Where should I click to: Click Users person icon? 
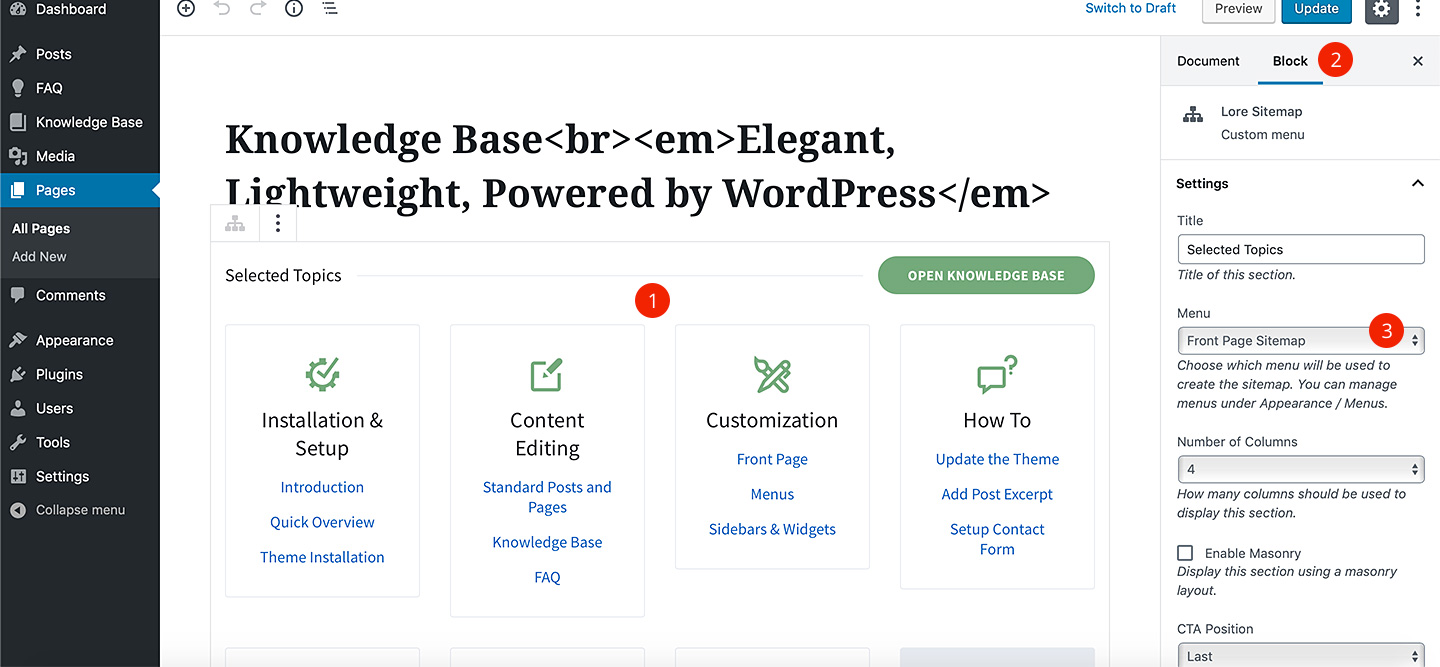[18, 408]
